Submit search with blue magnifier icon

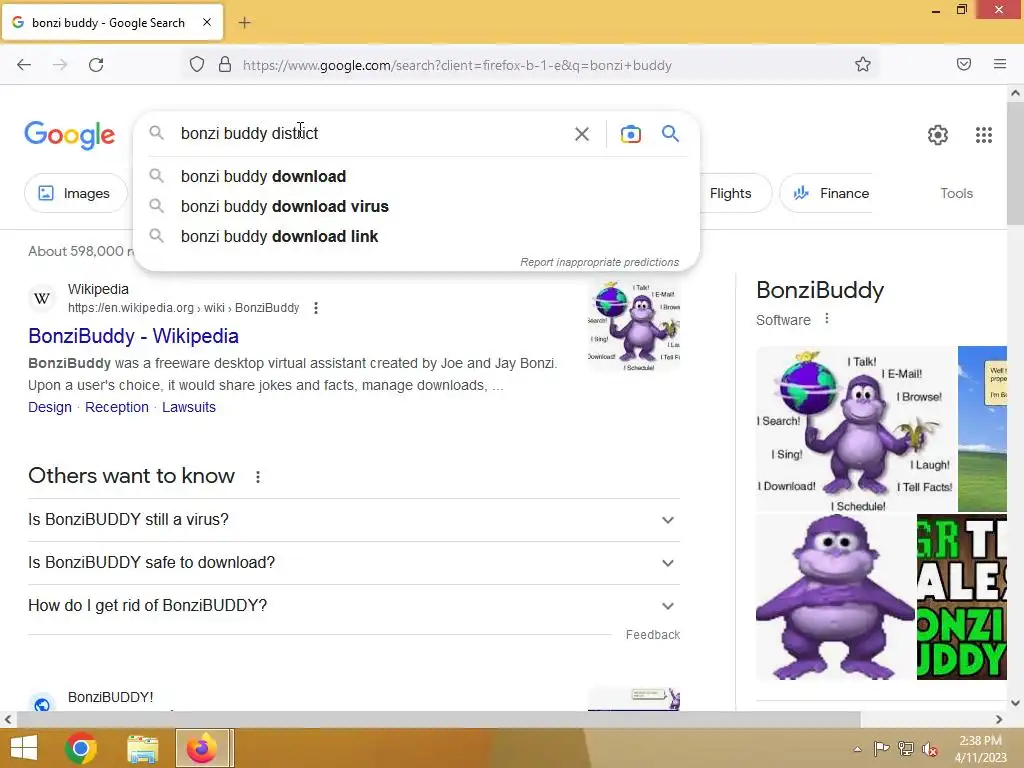tap(670, 134)
